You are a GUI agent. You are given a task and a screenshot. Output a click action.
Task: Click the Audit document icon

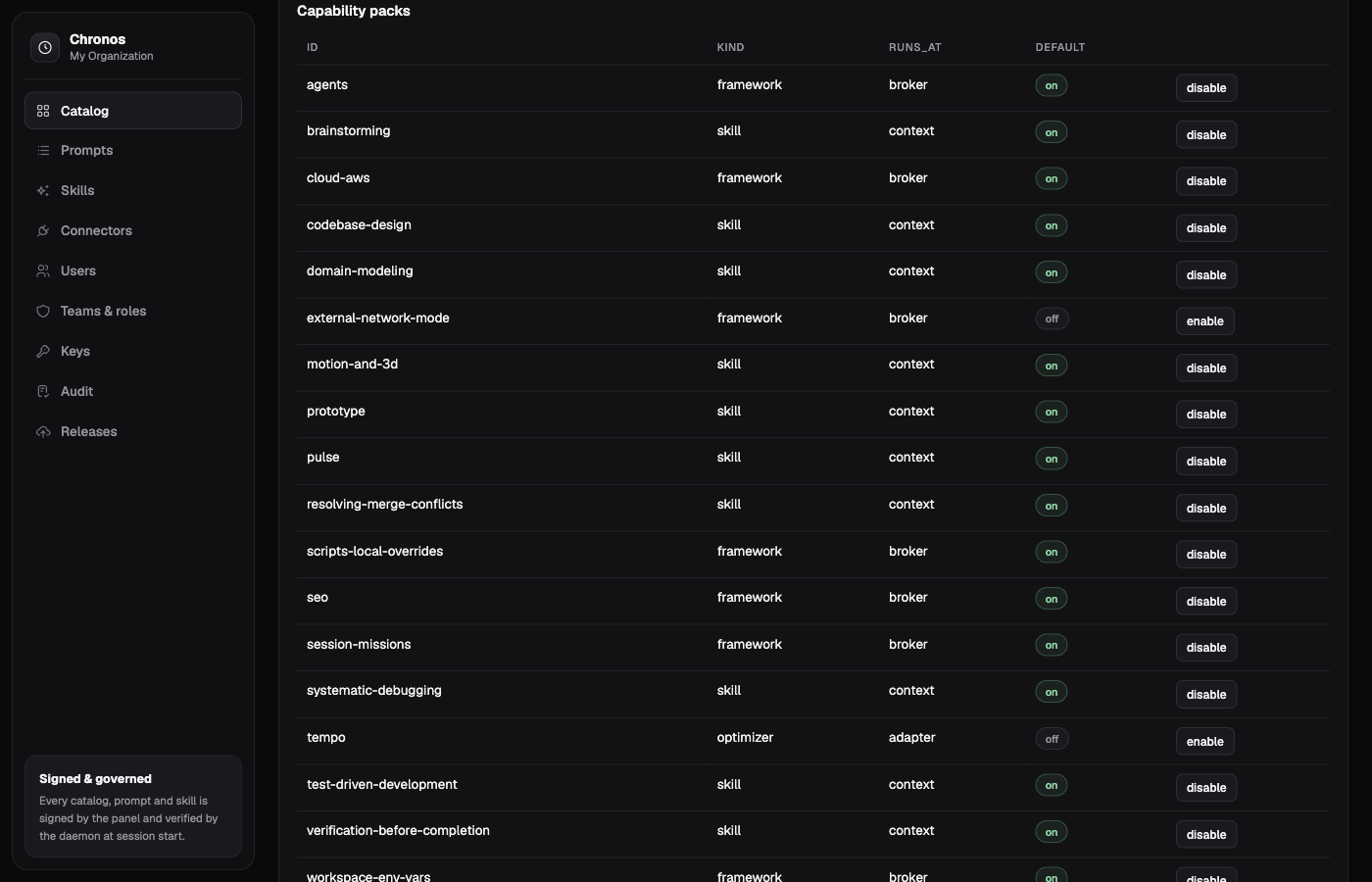point(43,391)
